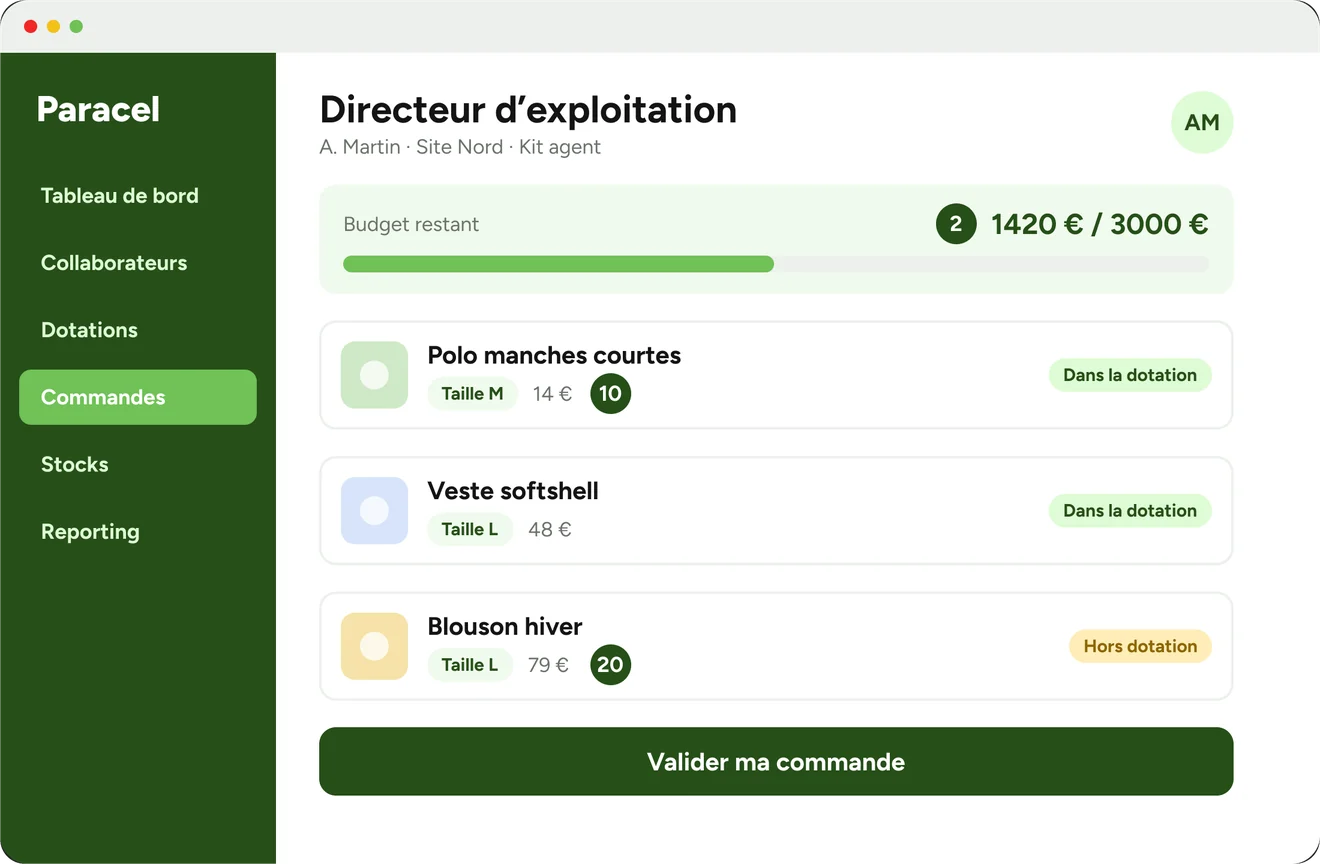Click the Directeur d'exploitation heading

(x=528, y=109)
